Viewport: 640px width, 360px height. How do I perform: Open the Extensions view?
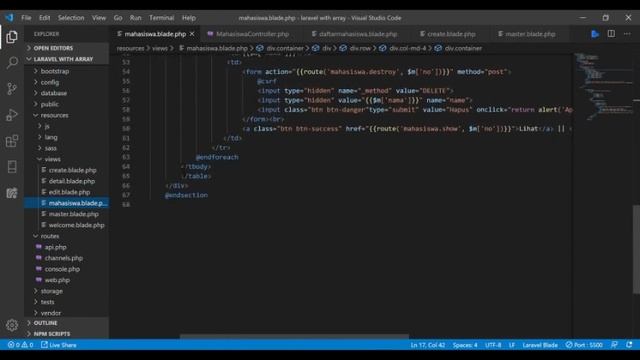coord(12,141)
